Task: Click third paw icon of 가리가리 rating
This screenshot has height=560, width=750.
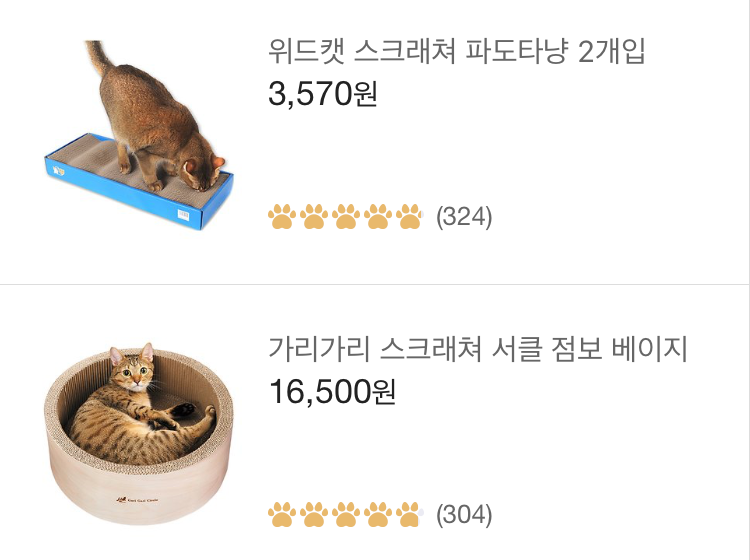Action: click(x=345, y=514)
